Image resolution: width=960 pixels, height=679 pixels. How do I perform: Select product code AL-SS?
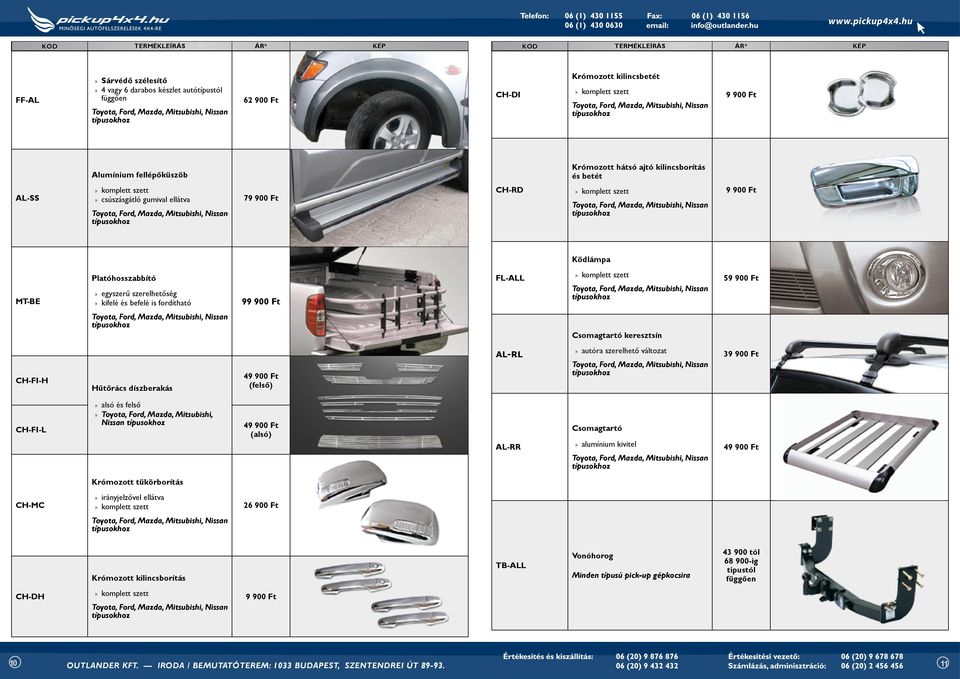(28, 198)
